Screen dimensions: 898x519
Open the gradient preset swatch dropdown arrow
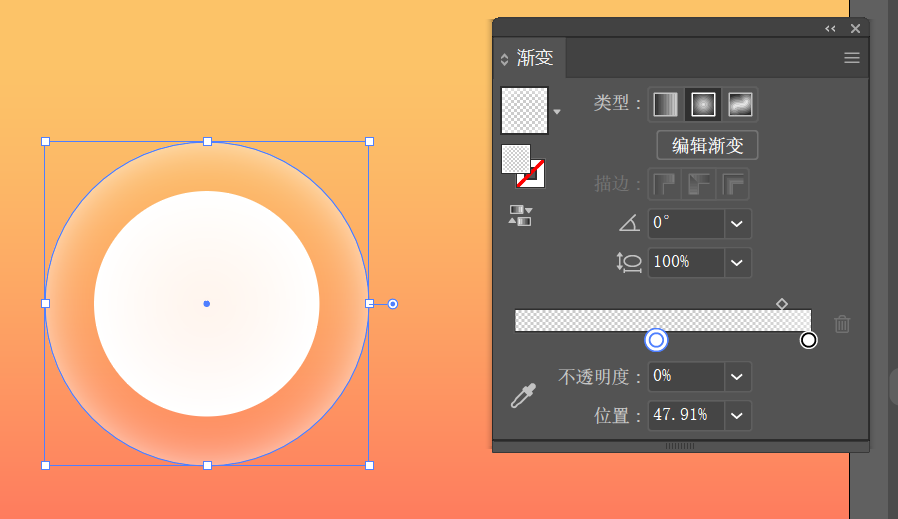tap(557, 112)
